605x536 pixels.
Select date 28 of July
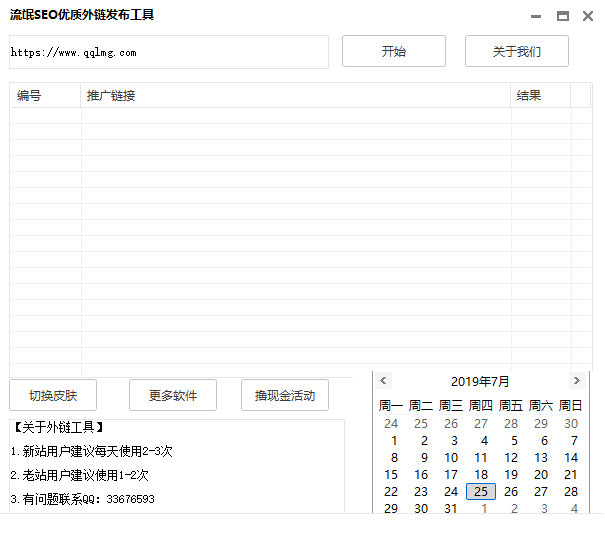(571, 491)
